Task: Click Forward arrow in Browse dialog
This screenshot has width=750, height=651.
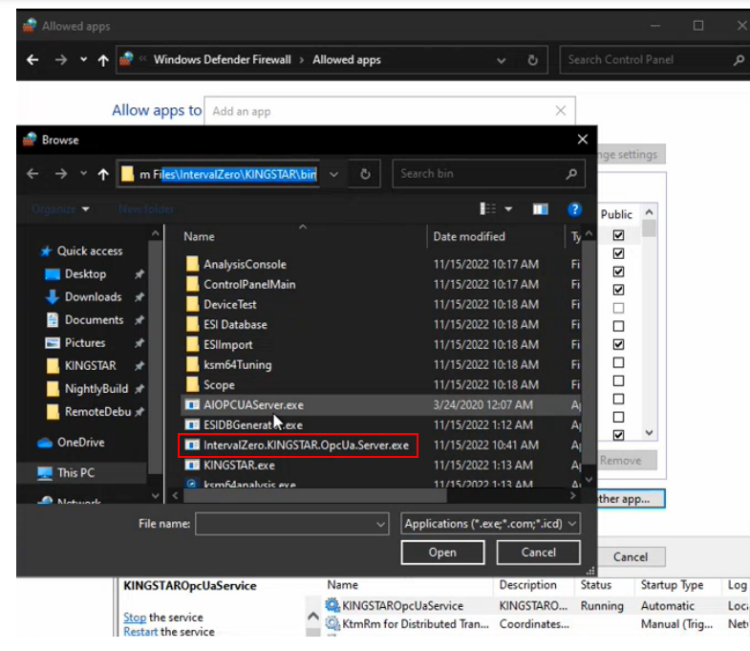Action: click(x=61, y=174)
